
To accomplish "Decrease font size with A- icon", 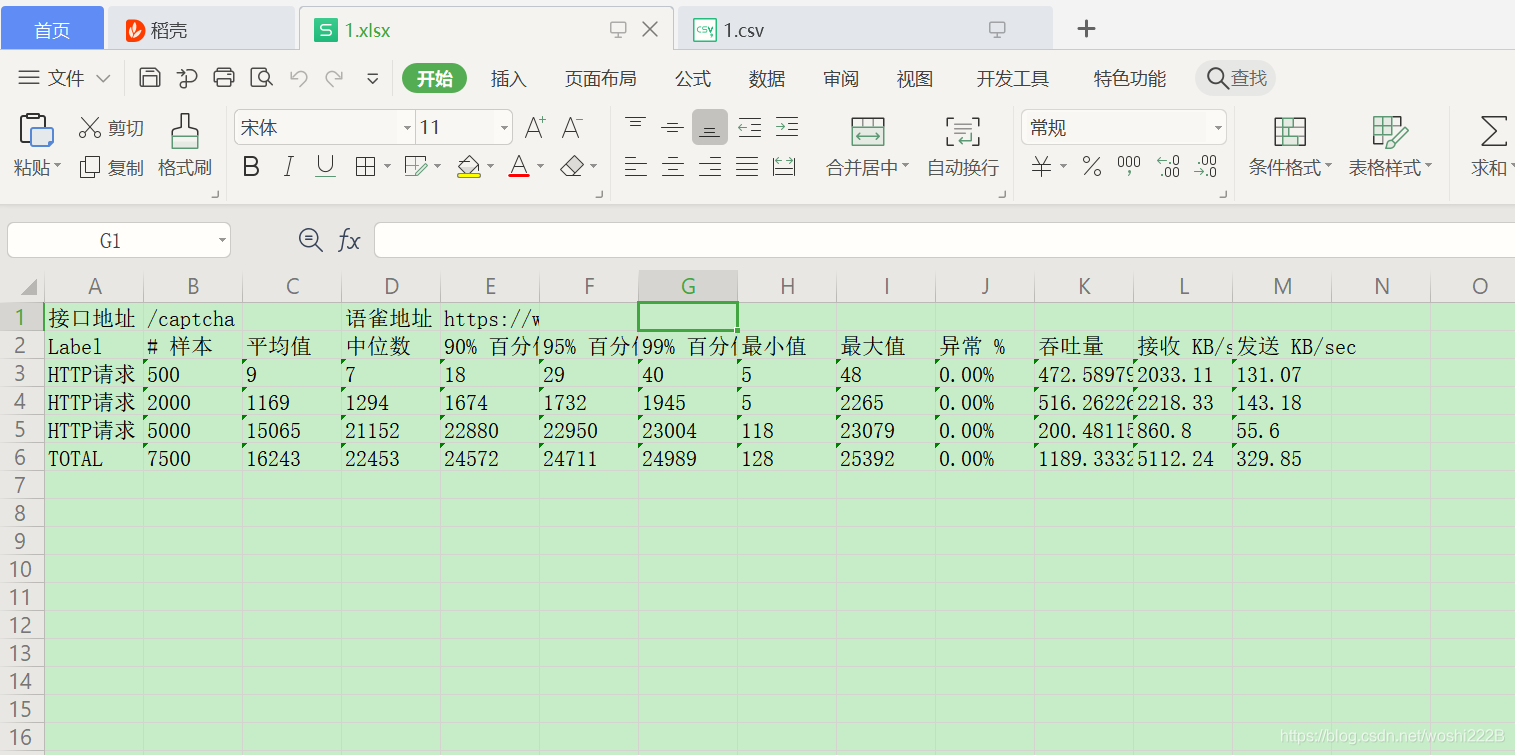I will 572,127.
